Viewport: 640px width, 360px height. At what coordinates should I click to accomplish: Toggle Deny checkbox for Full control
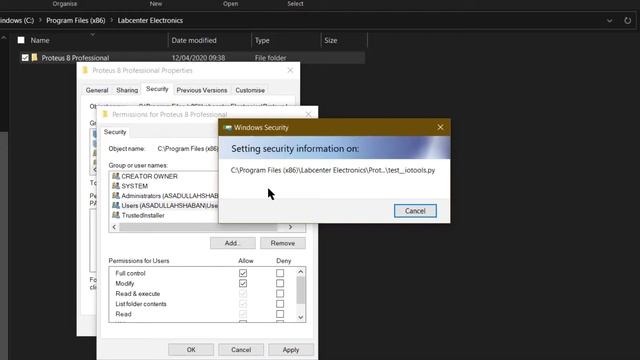pos(280,273)
